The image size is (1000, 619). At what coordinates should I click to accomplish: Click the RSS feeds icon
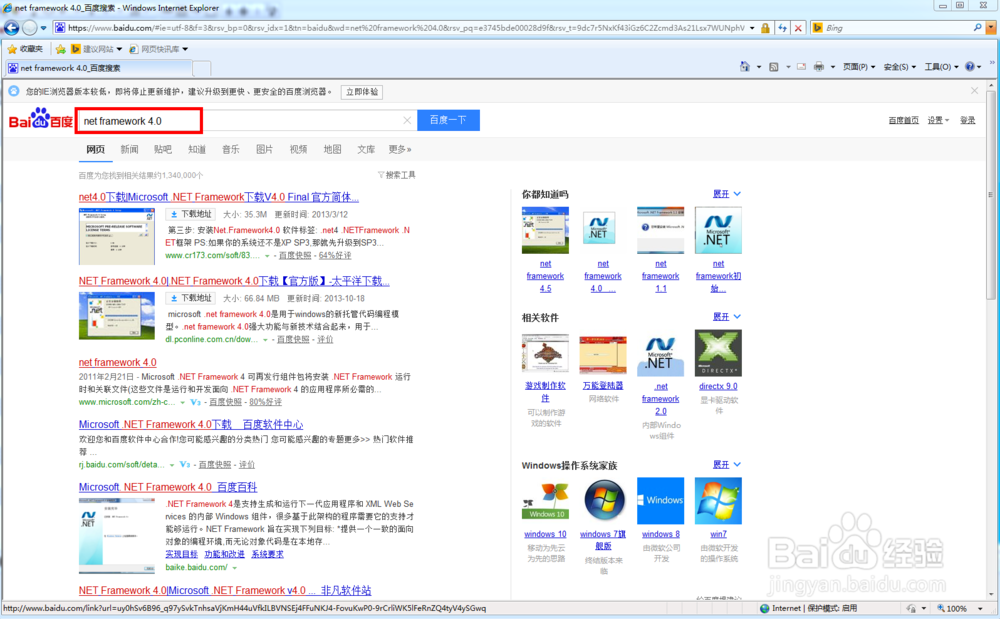[x=774, y=66]
